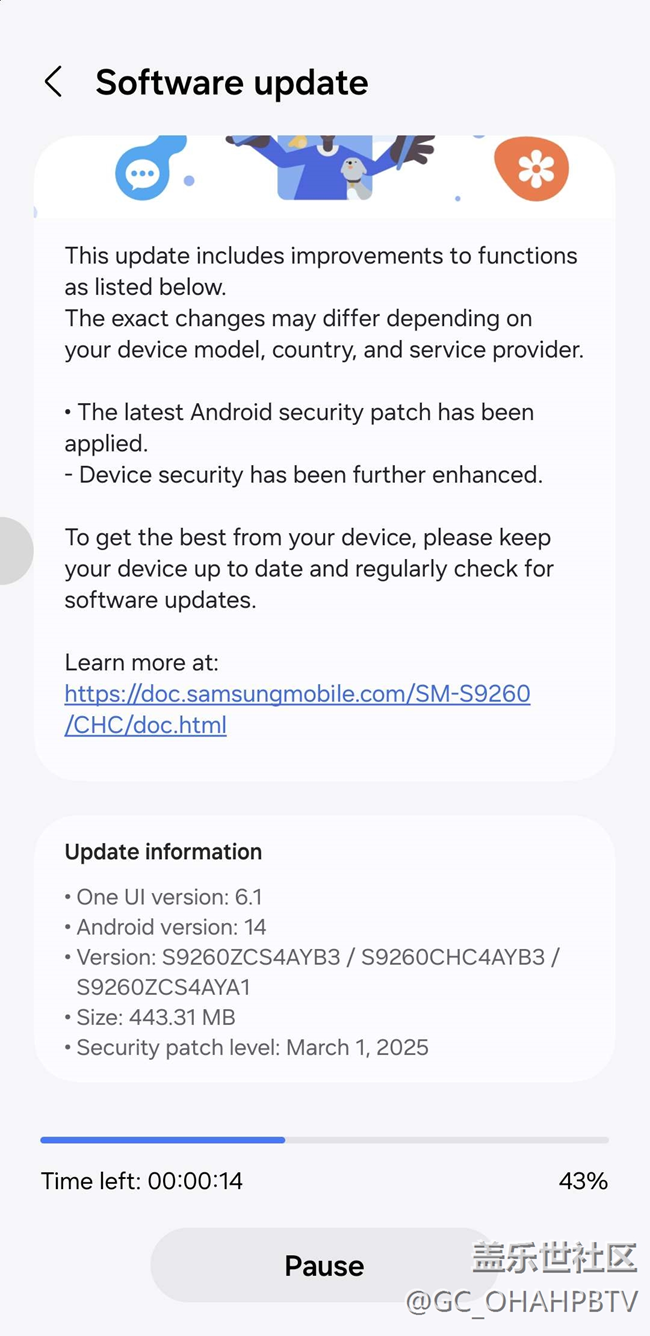Tap the Time left countdown text
Screen dimensions: 650x1336
(142, 1181)
